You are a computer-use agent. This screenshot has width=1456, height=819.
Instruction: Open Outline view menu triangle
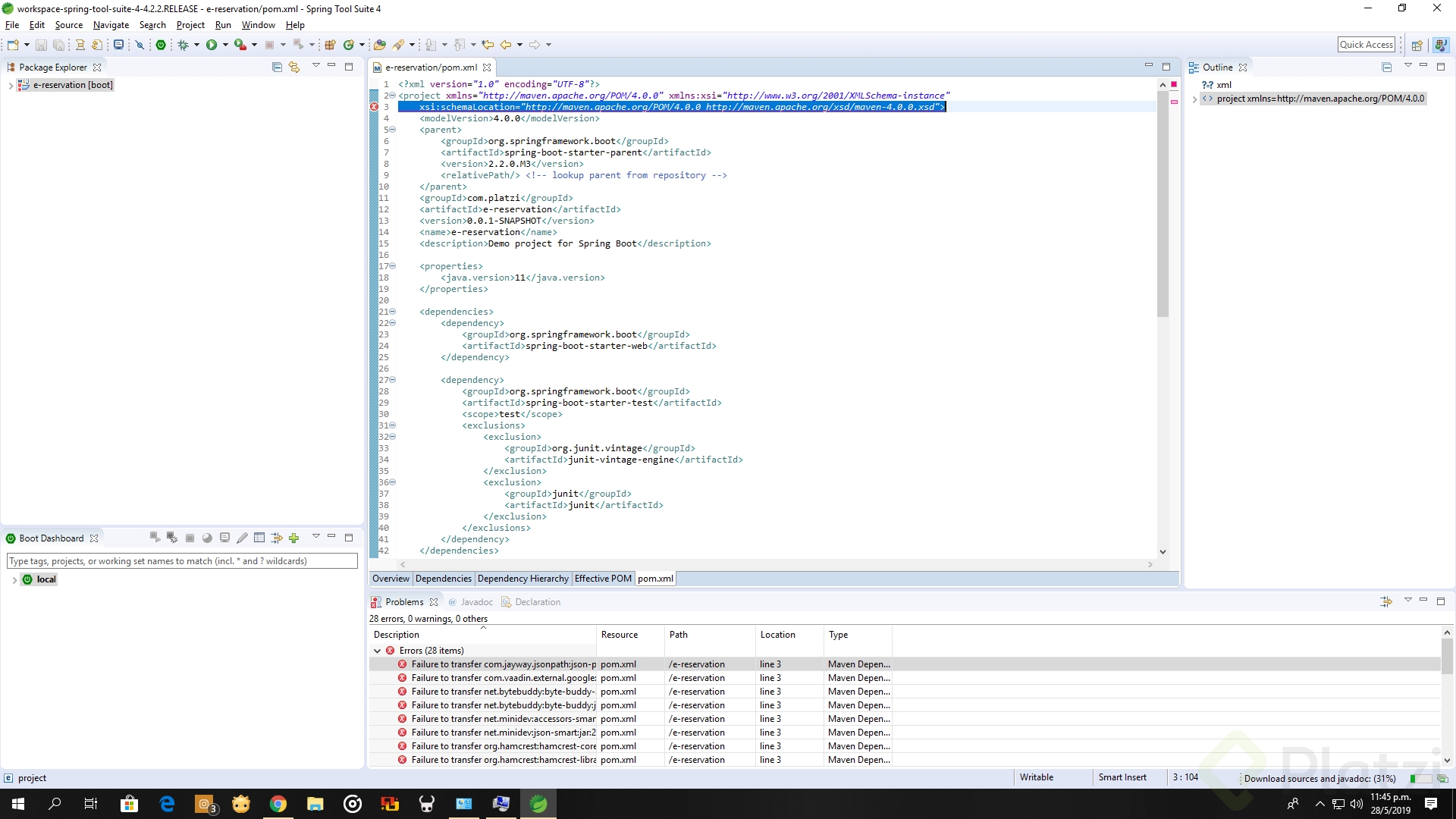point(1408,66)
